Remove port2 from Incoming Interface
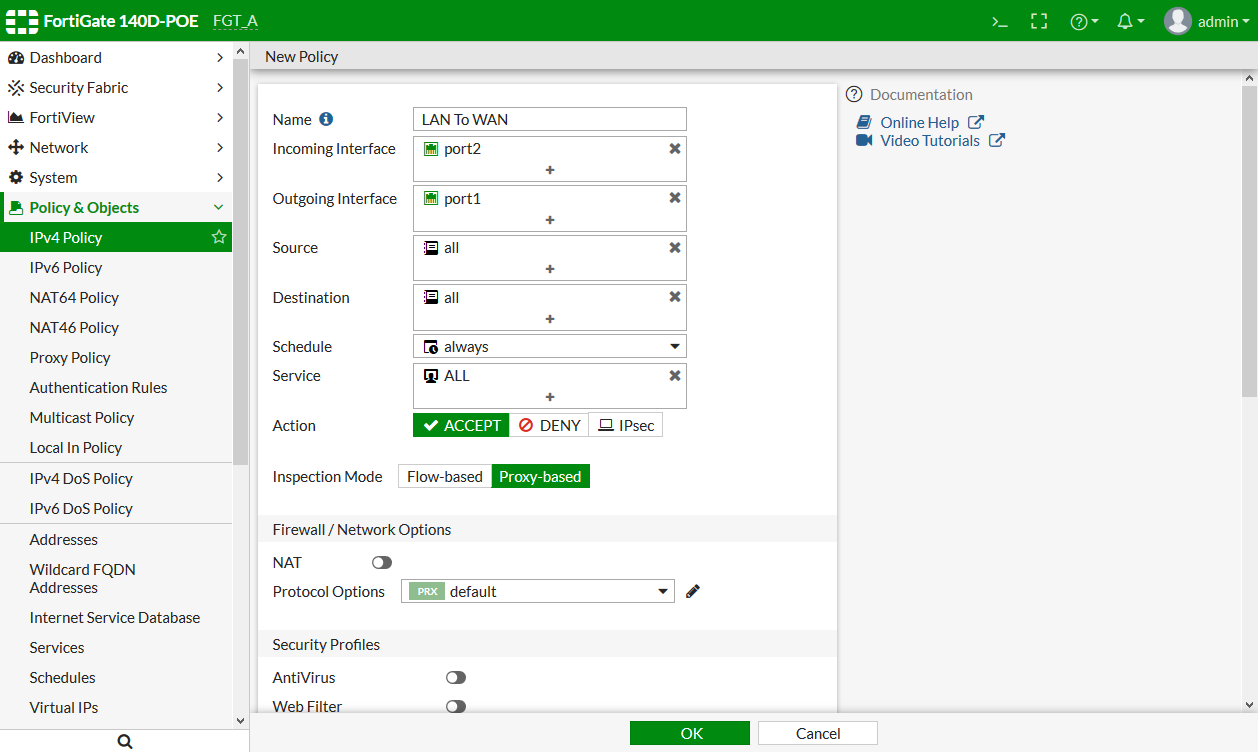Image resolution: width=1258 pixels, height=752 pixels. [x=674, y=148]
